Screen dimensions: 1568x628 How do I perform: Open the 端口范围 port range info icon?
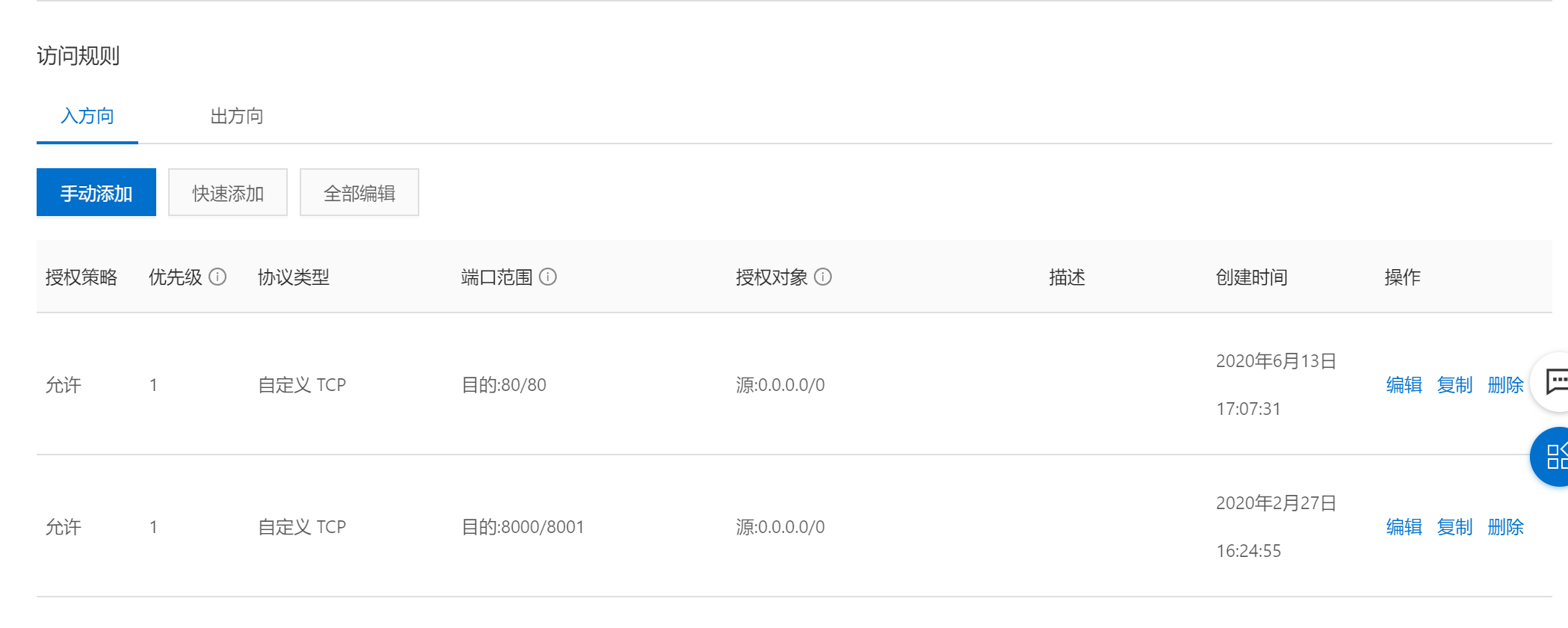550,277
